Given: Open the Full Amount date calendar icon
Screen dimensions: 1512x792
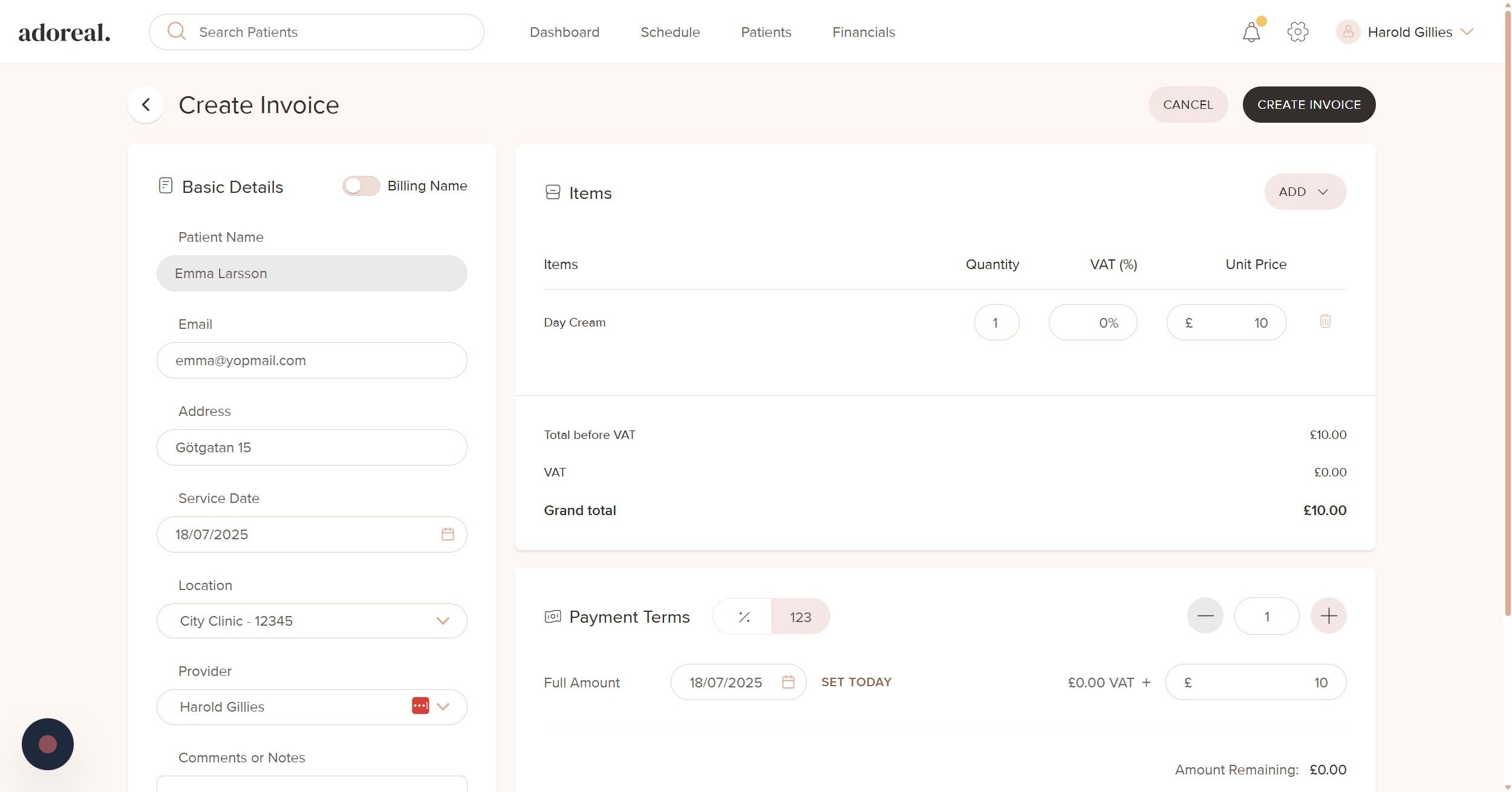Looking at the screenshot, I should [x=787, y=682].
